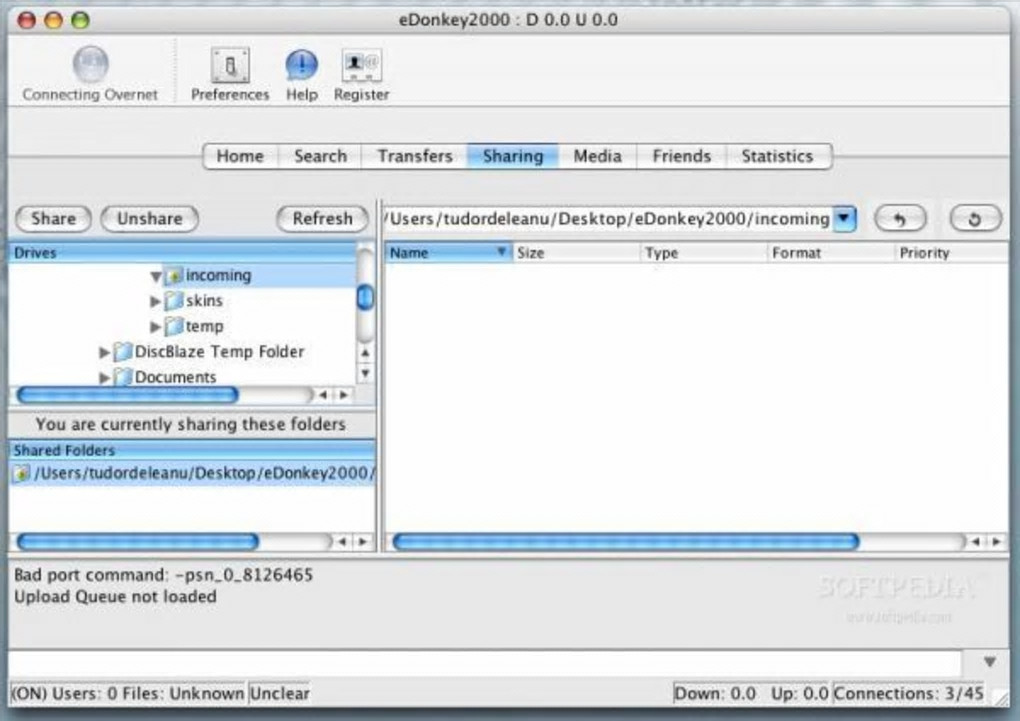Click the file list scroll right arrow
The image size is (1020, 721).
pyautogui.click(x=997, y=541)
